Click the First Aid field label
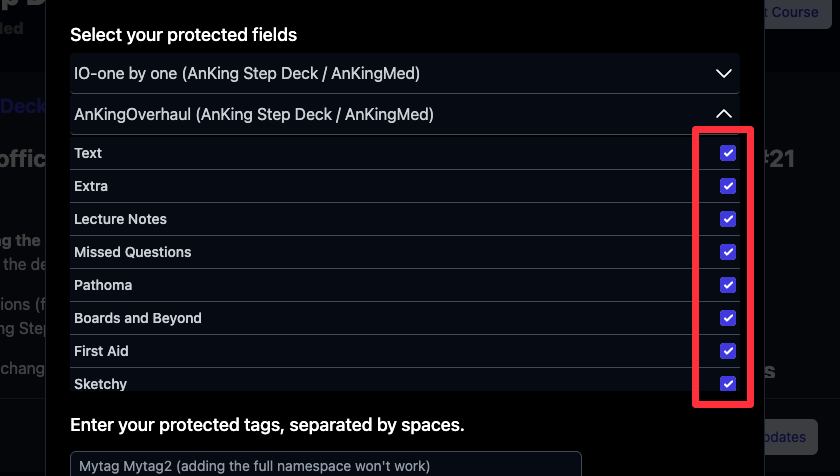840x476 pixels. (101, 351)
